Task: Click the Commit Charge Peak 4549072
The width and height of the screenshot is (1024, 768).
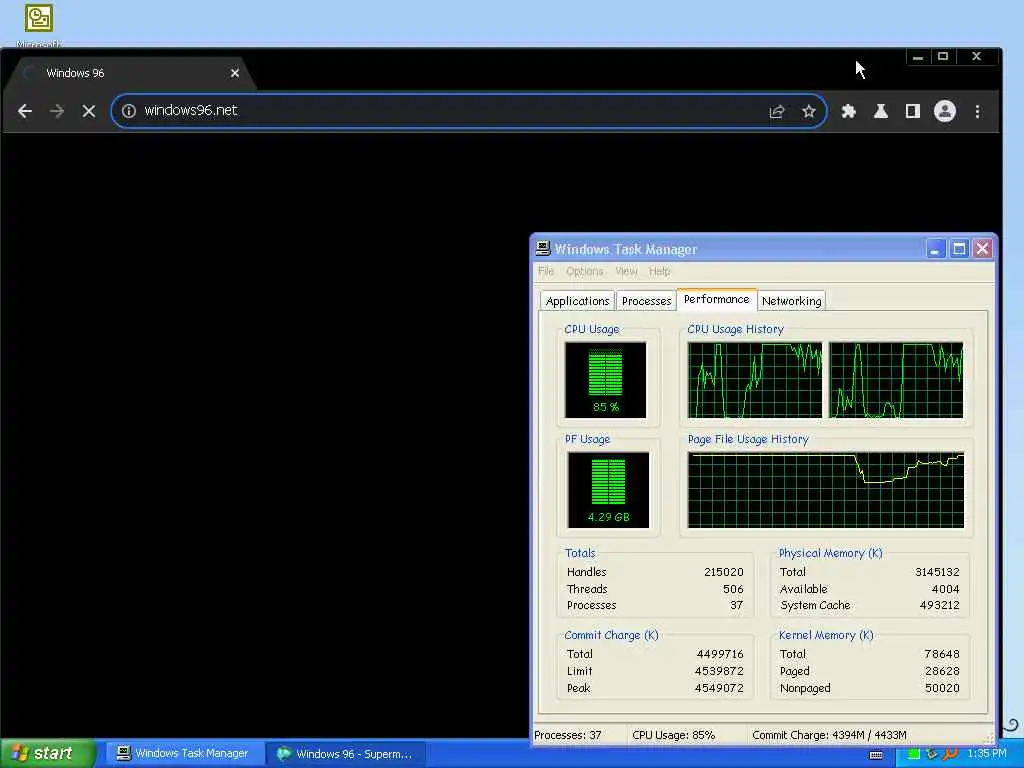Action: [720, 688]
